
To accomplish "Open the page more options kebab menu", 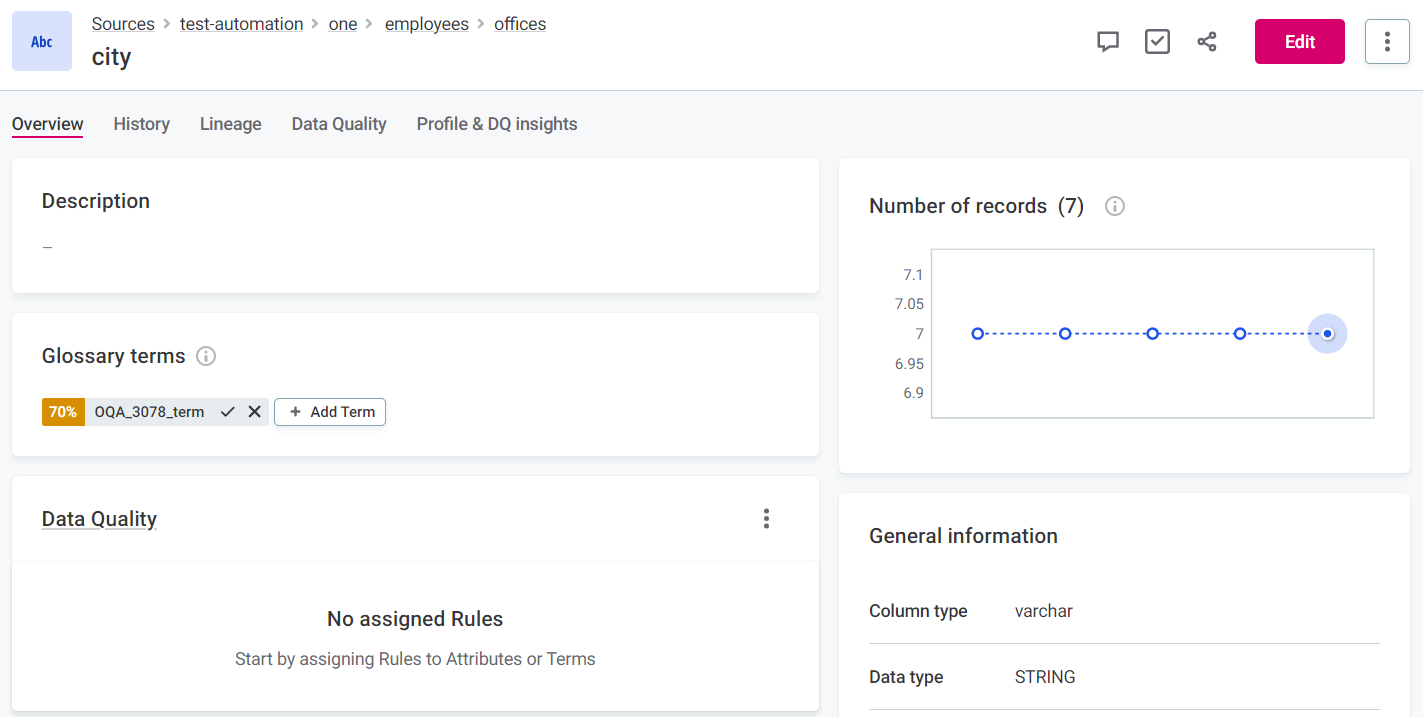I will pyautogui.click(x=1387, y=42).
